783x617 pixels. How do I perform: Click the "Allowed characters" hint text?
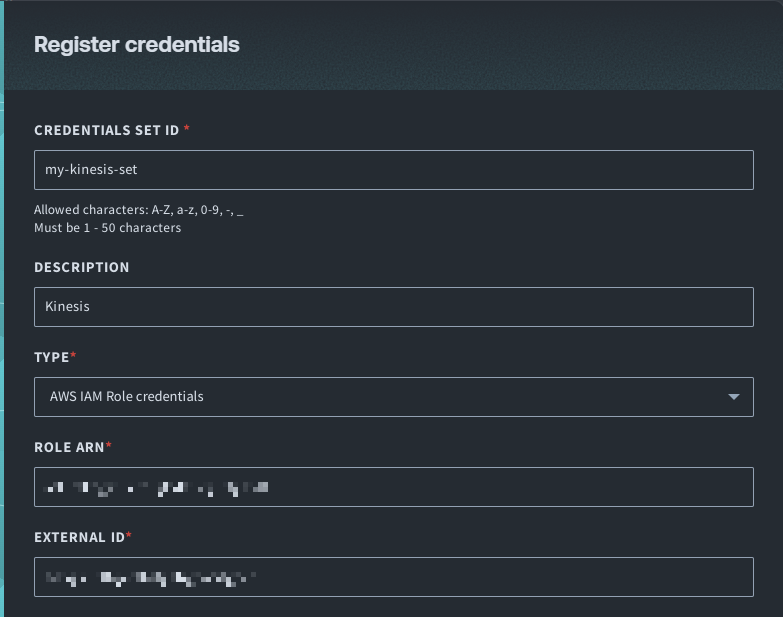pyautogui.click(x=138, y=211)
